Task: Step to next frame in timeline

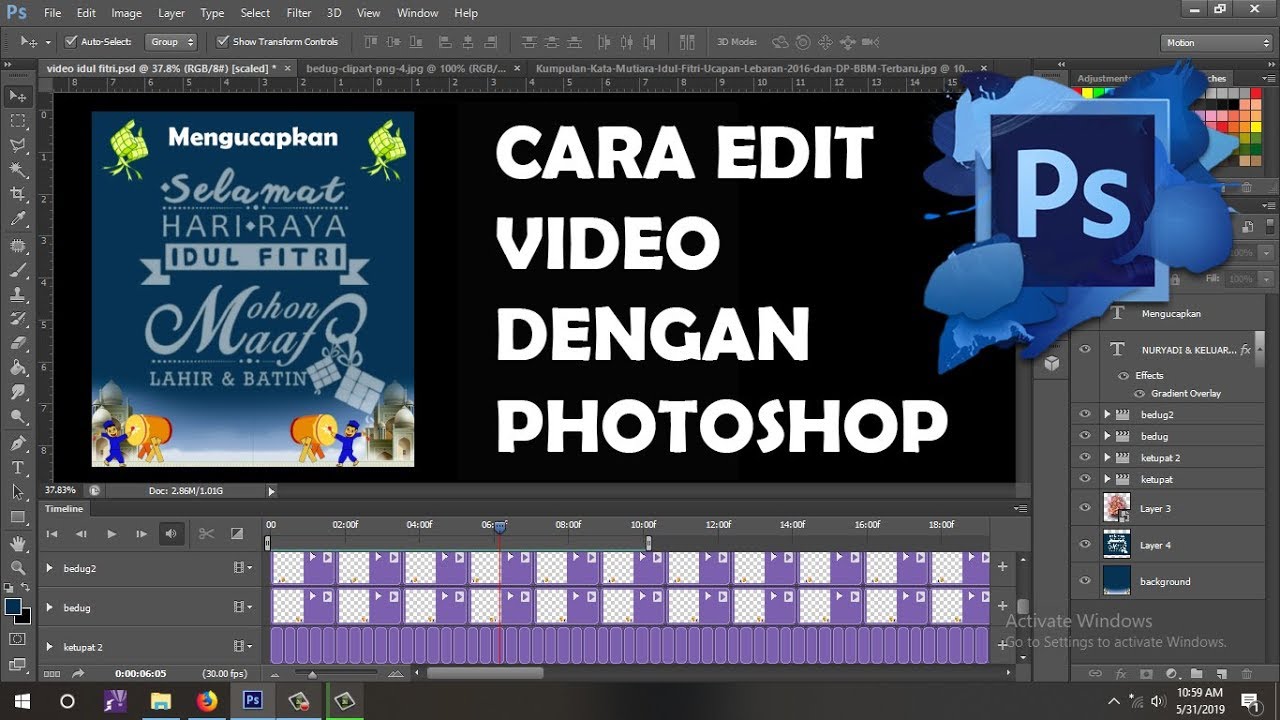Action: point(141,534)
